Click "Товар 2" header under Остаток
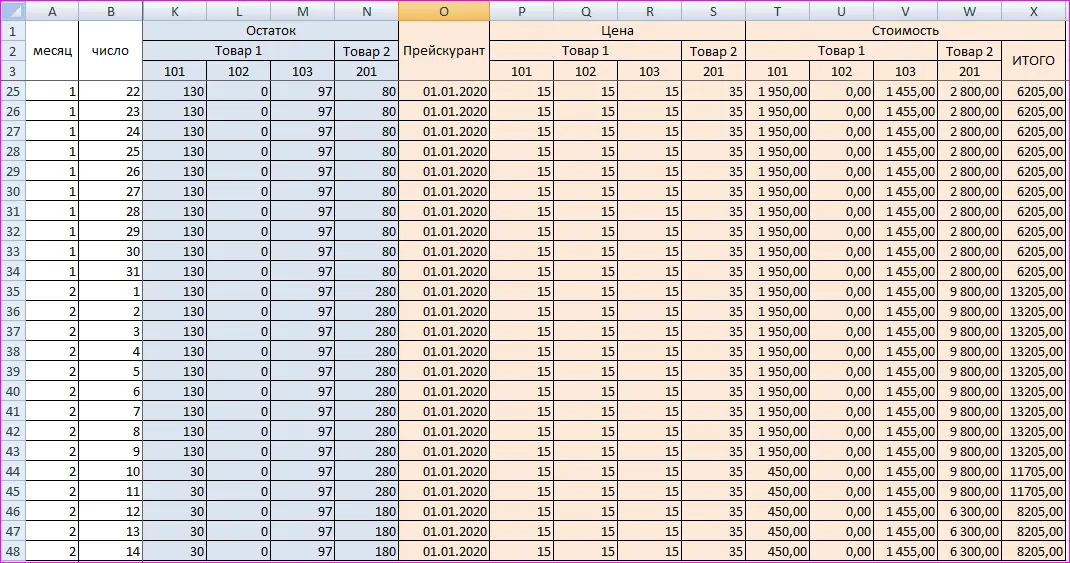The width and height of the screenshot is (1070, 563). tap(366, 51)
